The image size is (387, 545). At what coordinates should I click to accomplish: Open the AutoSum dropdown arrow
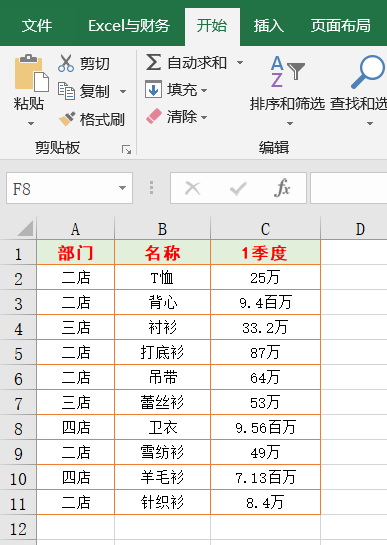point(240,63)
